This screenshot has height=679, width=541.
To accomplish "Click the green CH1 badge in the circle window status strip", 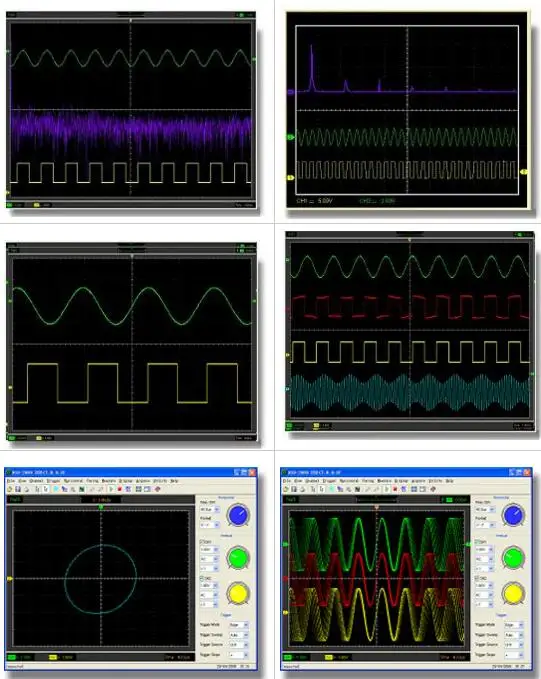I will [11, 657].
